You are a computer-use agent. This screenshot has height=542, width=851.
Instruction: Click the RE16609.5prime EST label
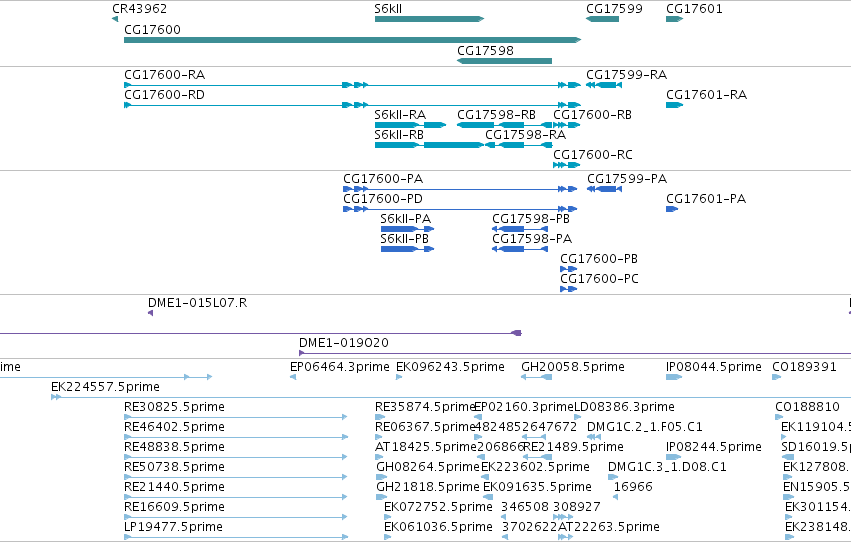(x=174, y=507)
